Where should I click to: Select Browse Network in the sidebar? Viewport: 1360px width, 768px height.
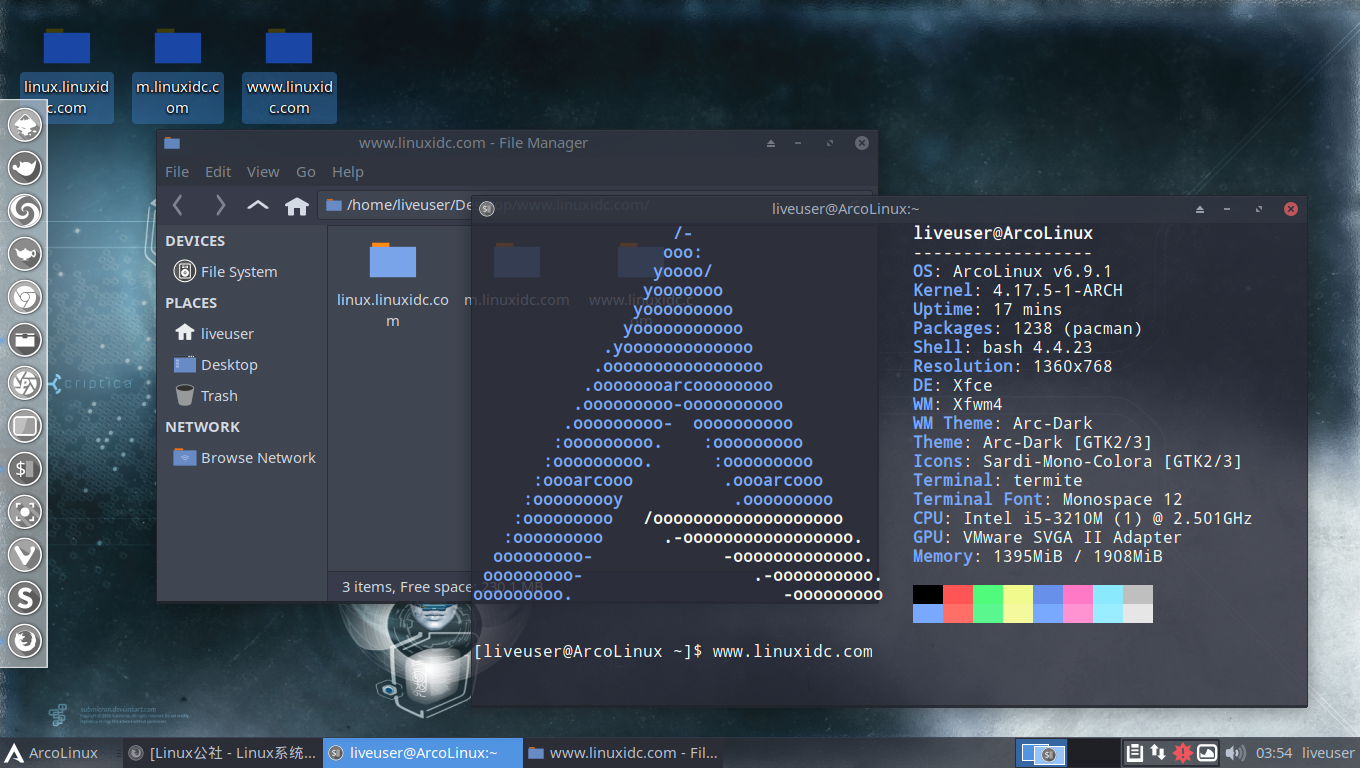point(245,458)
